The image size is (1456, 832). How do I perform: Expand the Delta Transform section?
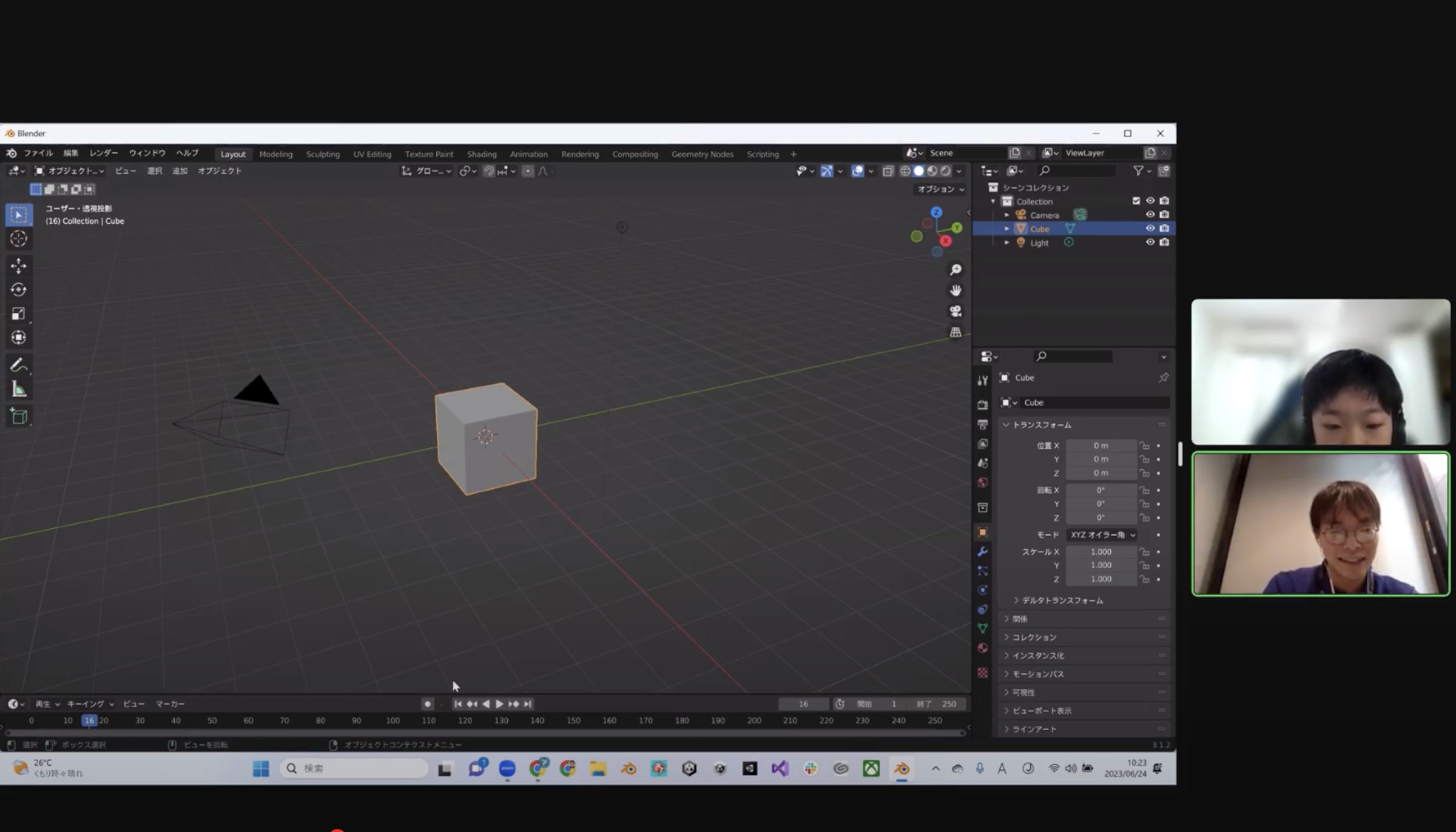(1062, 600)
